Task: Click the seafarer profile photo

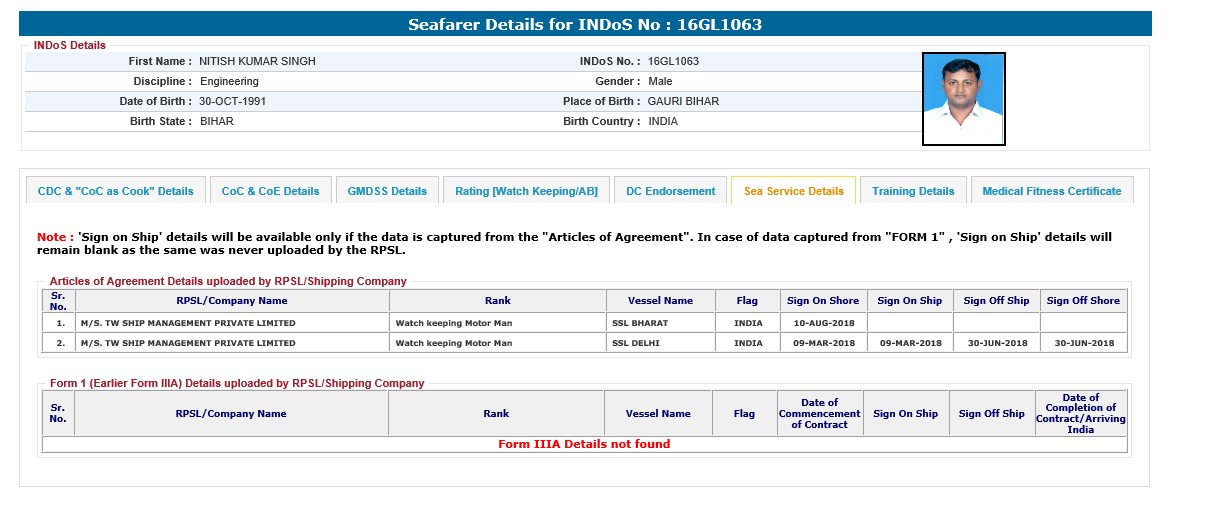Action: coord(963,99)
